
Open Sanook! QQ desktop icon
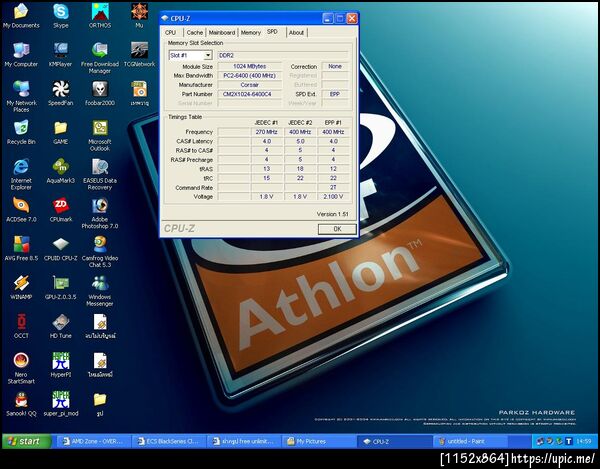pyautogui.click(x=21, y=404)
